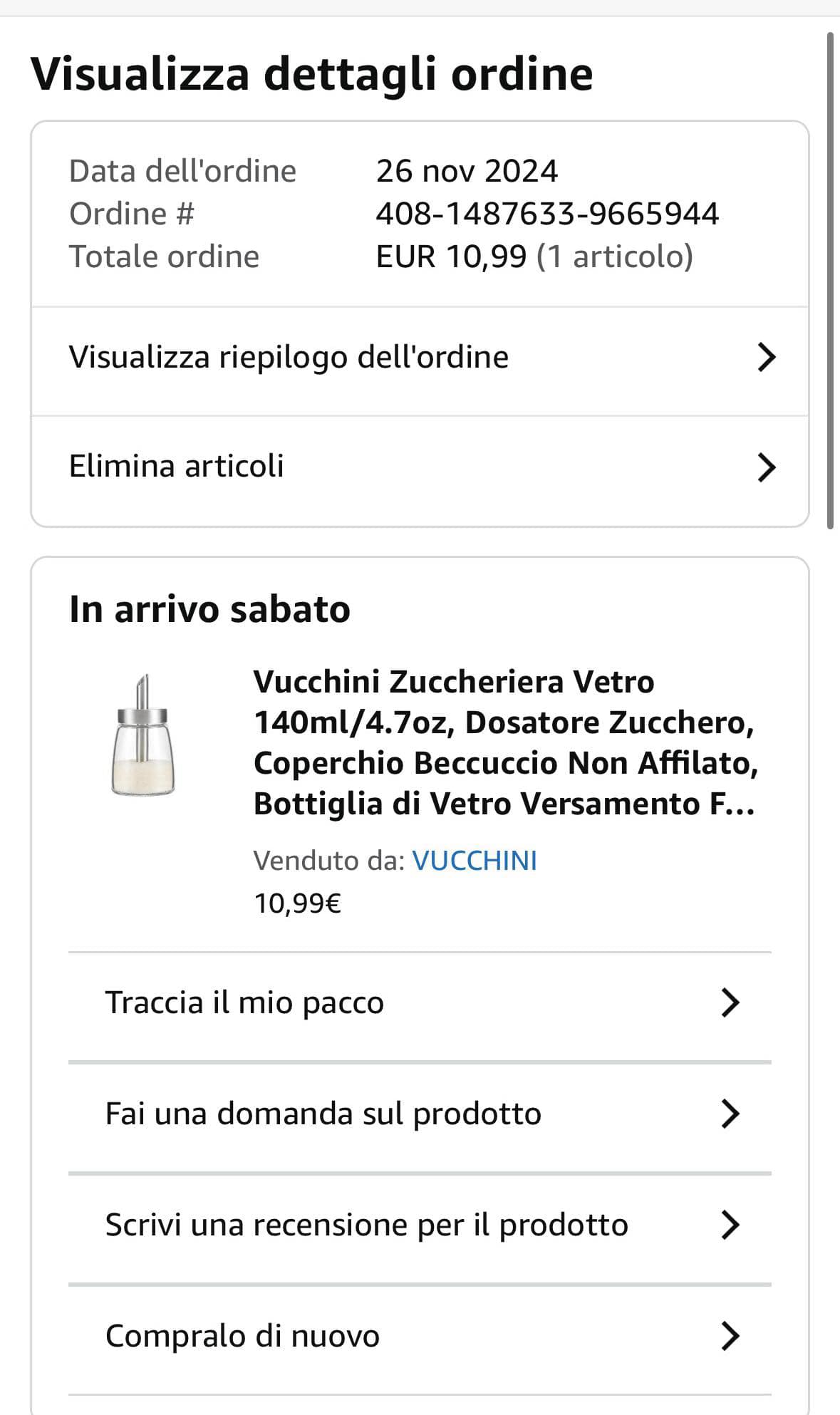840x1415 pixels.
Task: Visit the VUCCHINI seller page link
Action: [x=475, y=861]
